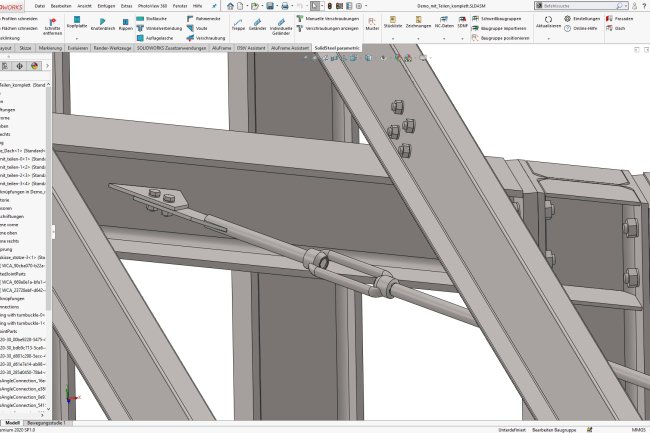Screen dimensions: 650x433
Task: Switch to SOLIDWORKS Zusatzanwendungen tab
Action: point(171,48)
